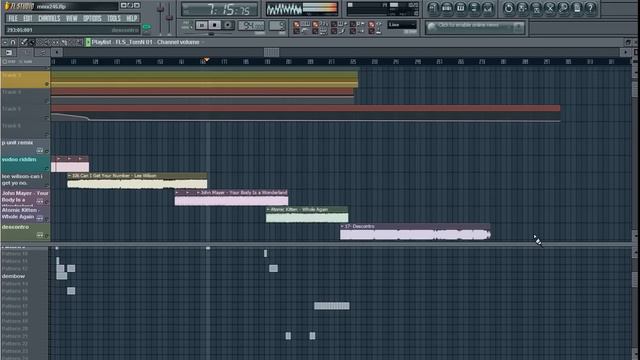The height and width of the screenshot is (360, 640).
Task: Open the EDIT menu
Action: coord(28,19)
